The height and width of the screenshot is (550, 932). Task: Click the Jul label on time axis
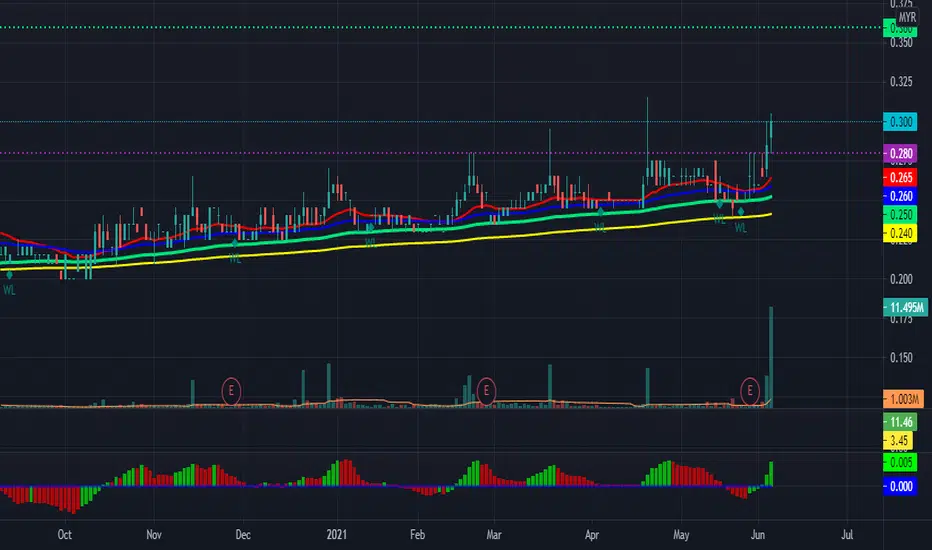tap(847, 535)
